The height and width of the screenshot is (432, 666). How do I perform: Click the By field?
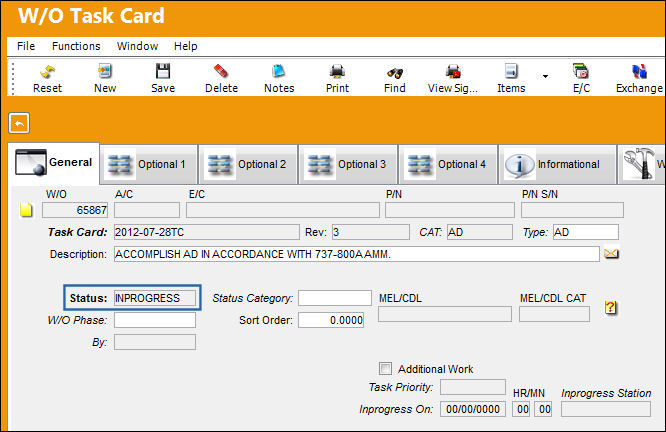tap(155, 342)
